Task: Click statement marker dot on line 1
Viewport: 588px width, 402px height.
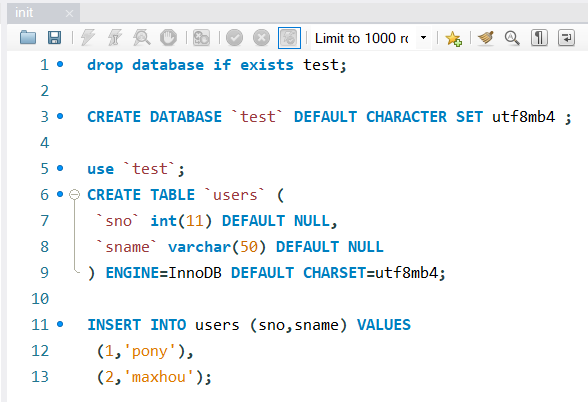Action: point(60,64)
